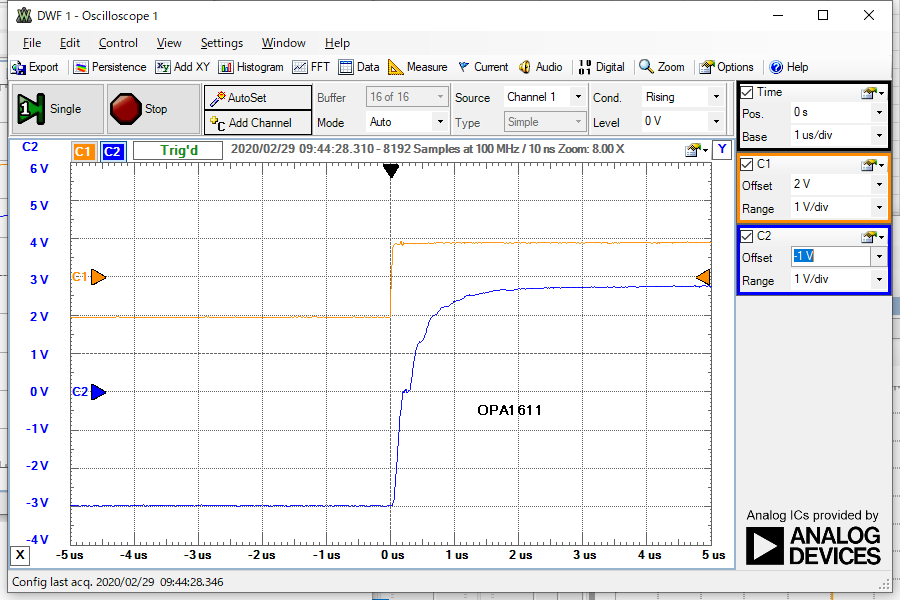Add an XY plot
This screenshot has height=600, width=900.
(x=183, y=67)
